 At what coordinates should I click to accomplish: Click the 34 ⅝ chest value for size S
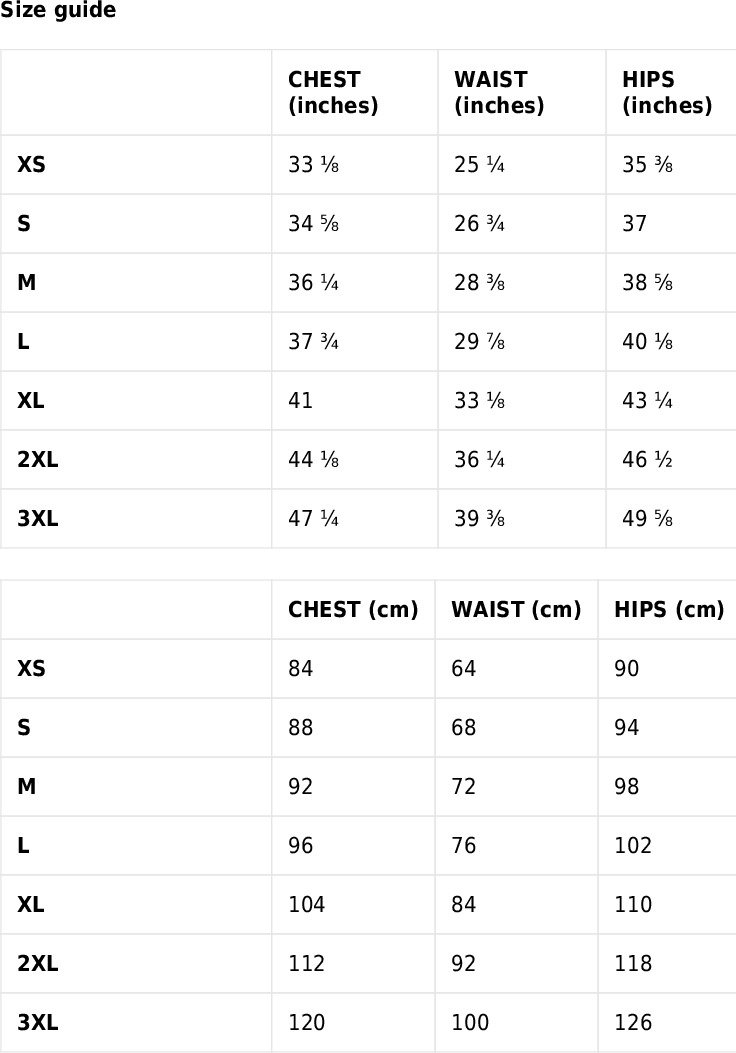click(314, 224)
